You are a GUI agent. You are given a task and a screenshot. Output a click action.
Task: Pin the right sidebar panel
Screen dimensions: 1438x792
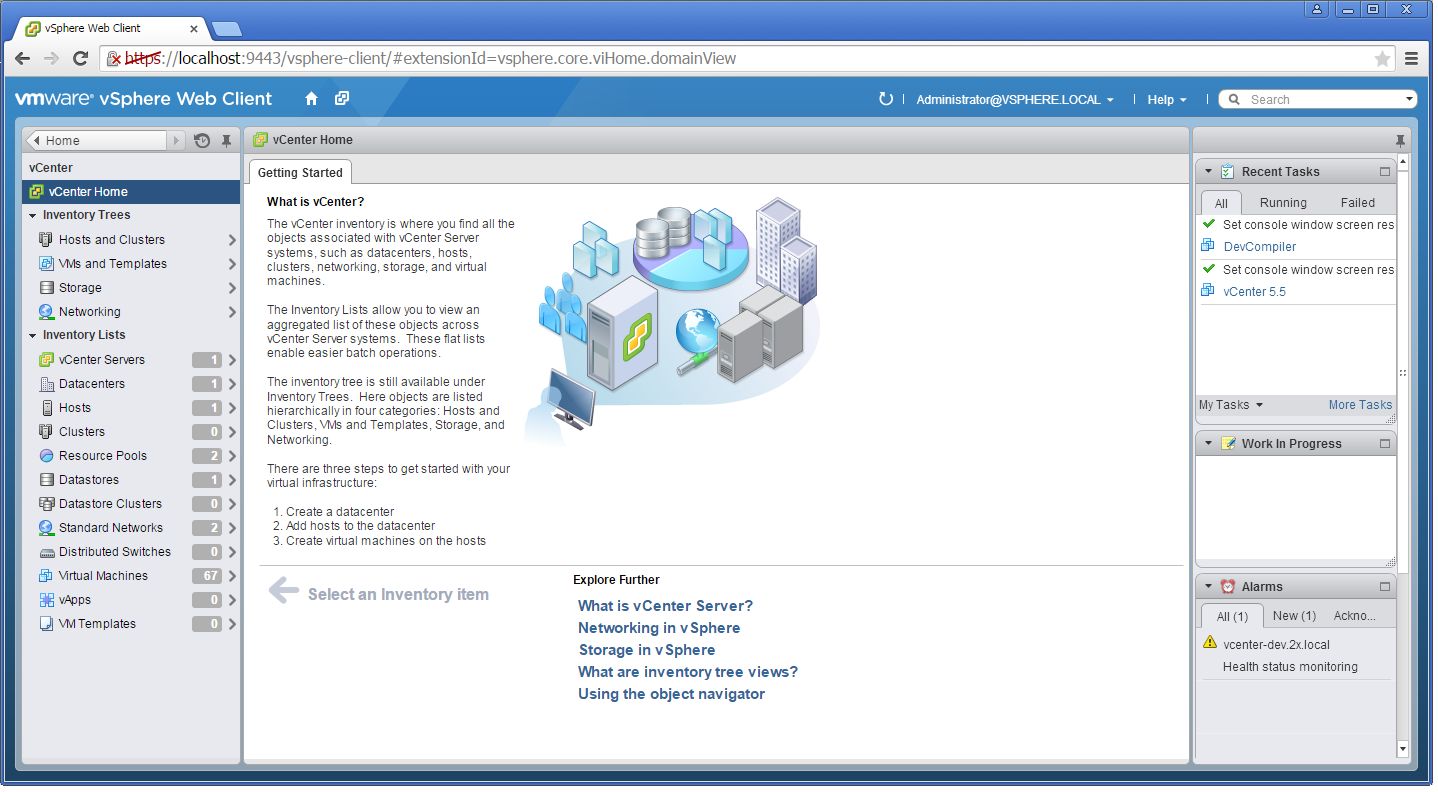[1400, 140]
